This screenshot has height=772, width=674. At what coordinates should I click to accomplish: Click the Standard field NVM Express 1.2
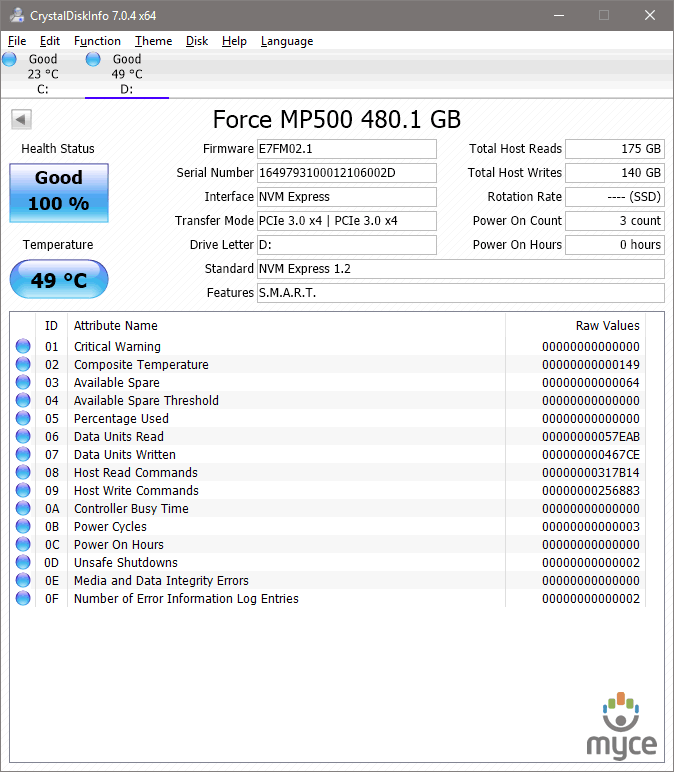click(461, 269)
